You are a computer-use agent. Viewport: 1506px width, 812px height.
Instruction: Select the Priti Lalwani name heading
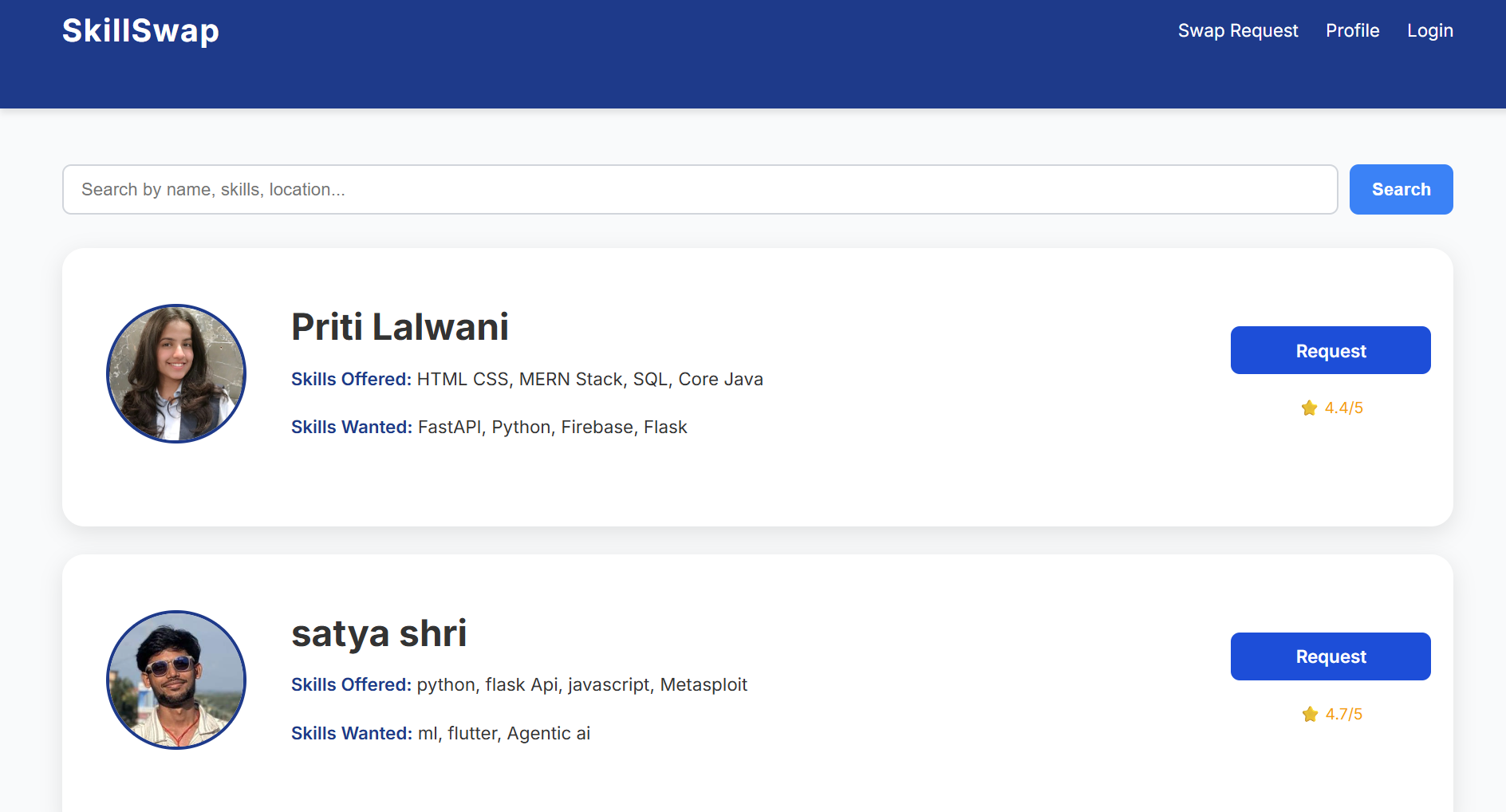tap(400, 327)
